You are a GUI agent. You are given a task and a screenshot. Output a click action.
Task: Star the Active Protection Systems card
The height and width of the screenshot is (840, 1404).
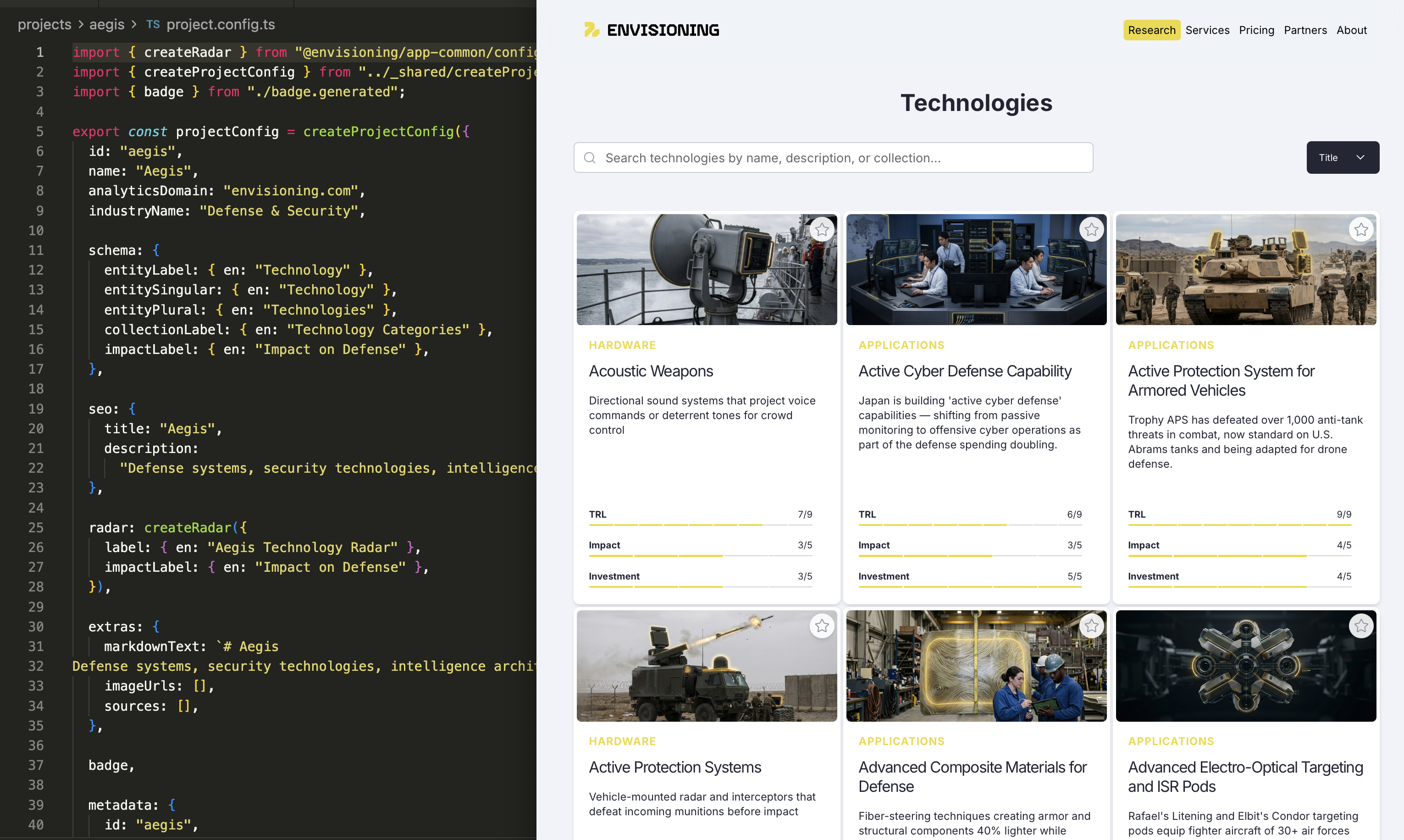[822, 626]
